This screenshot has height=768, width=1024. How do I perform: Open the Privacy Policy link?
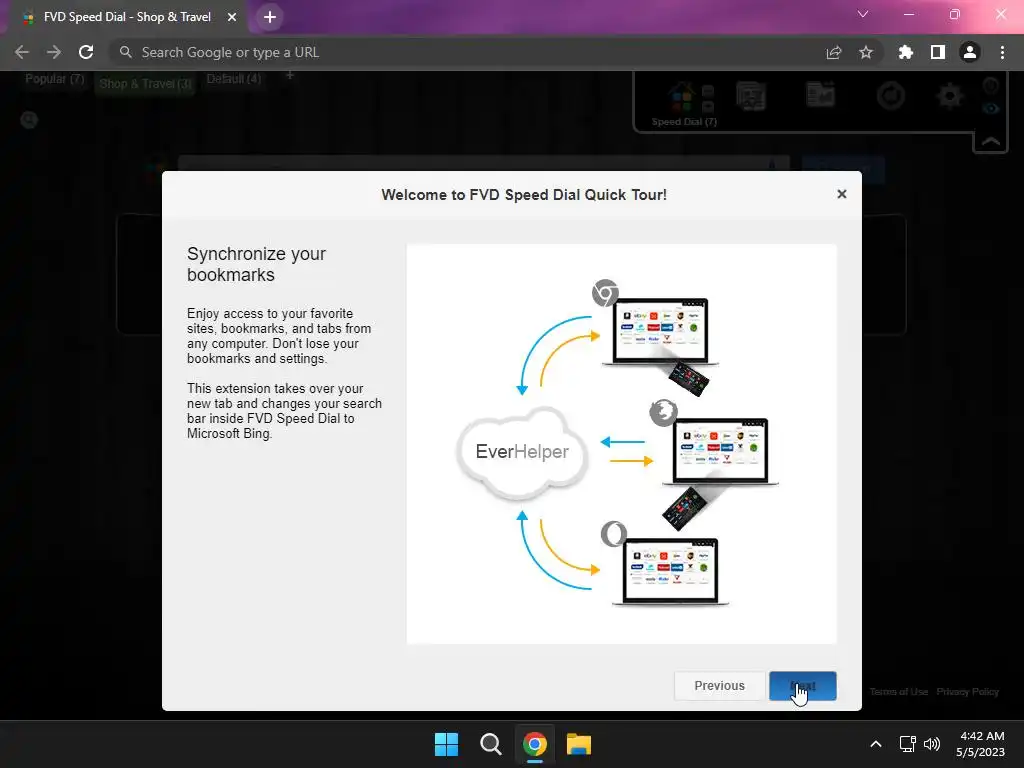(968, 692)
